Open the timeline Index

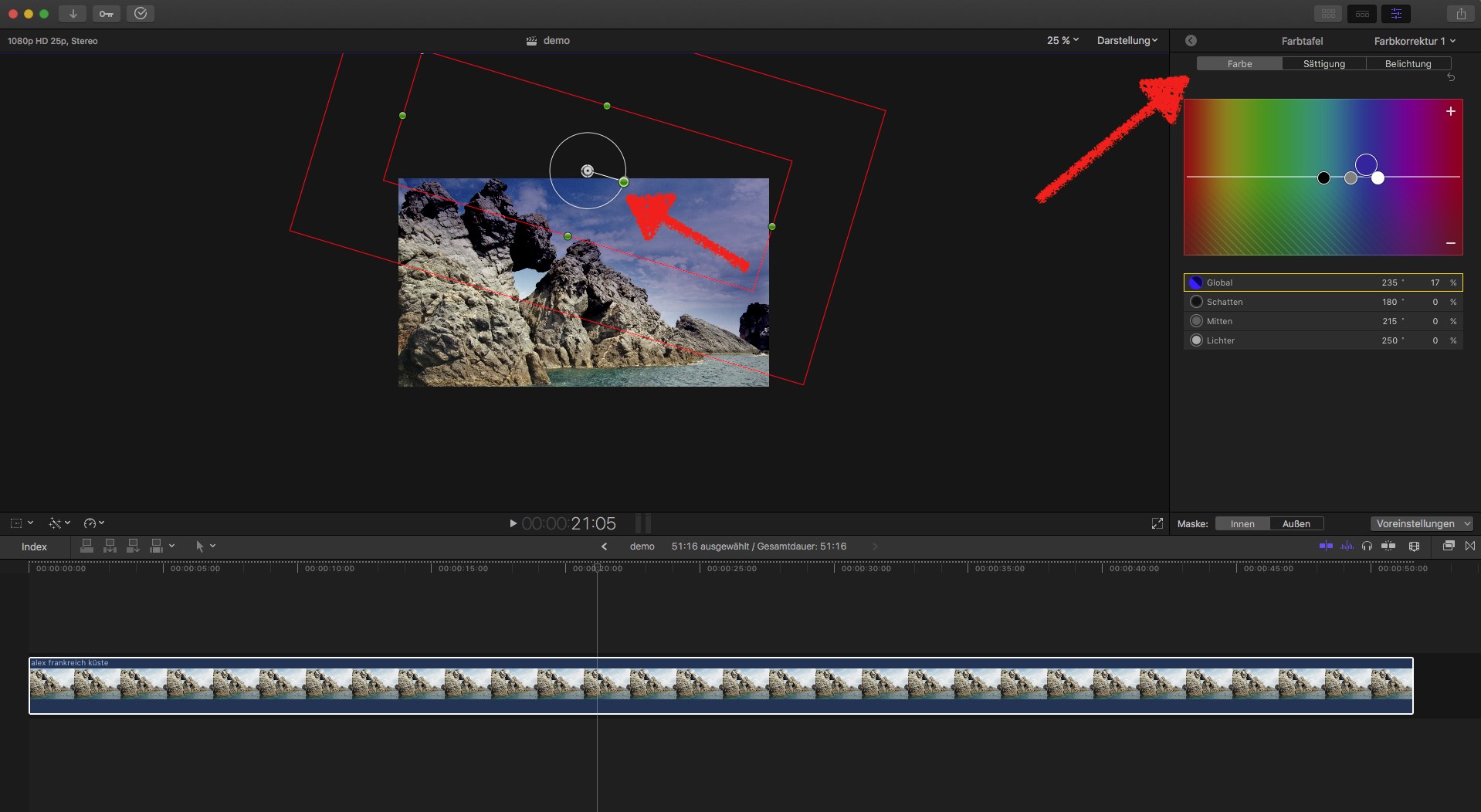click(34, 546)
